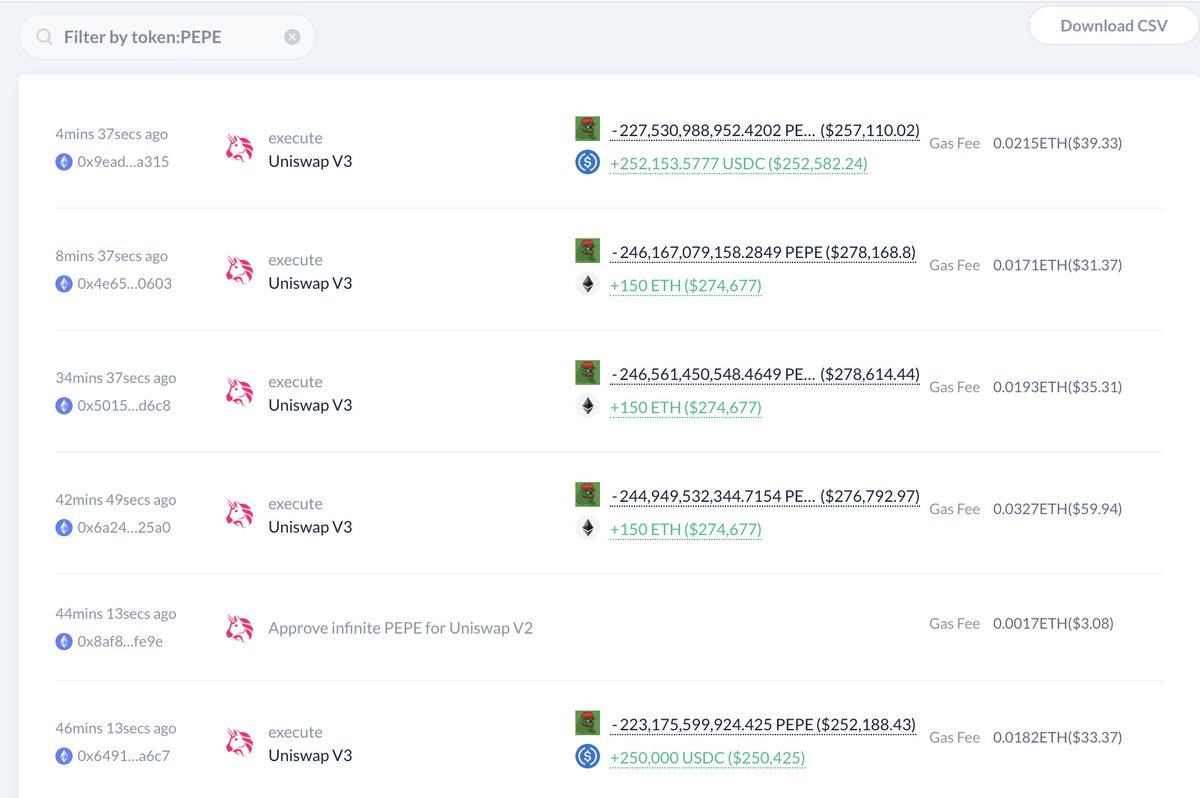Viewport: 1200px width, 798px height.
Task: Open -227,530,988,952.4202 PEPE amount link
Action: 765,130
